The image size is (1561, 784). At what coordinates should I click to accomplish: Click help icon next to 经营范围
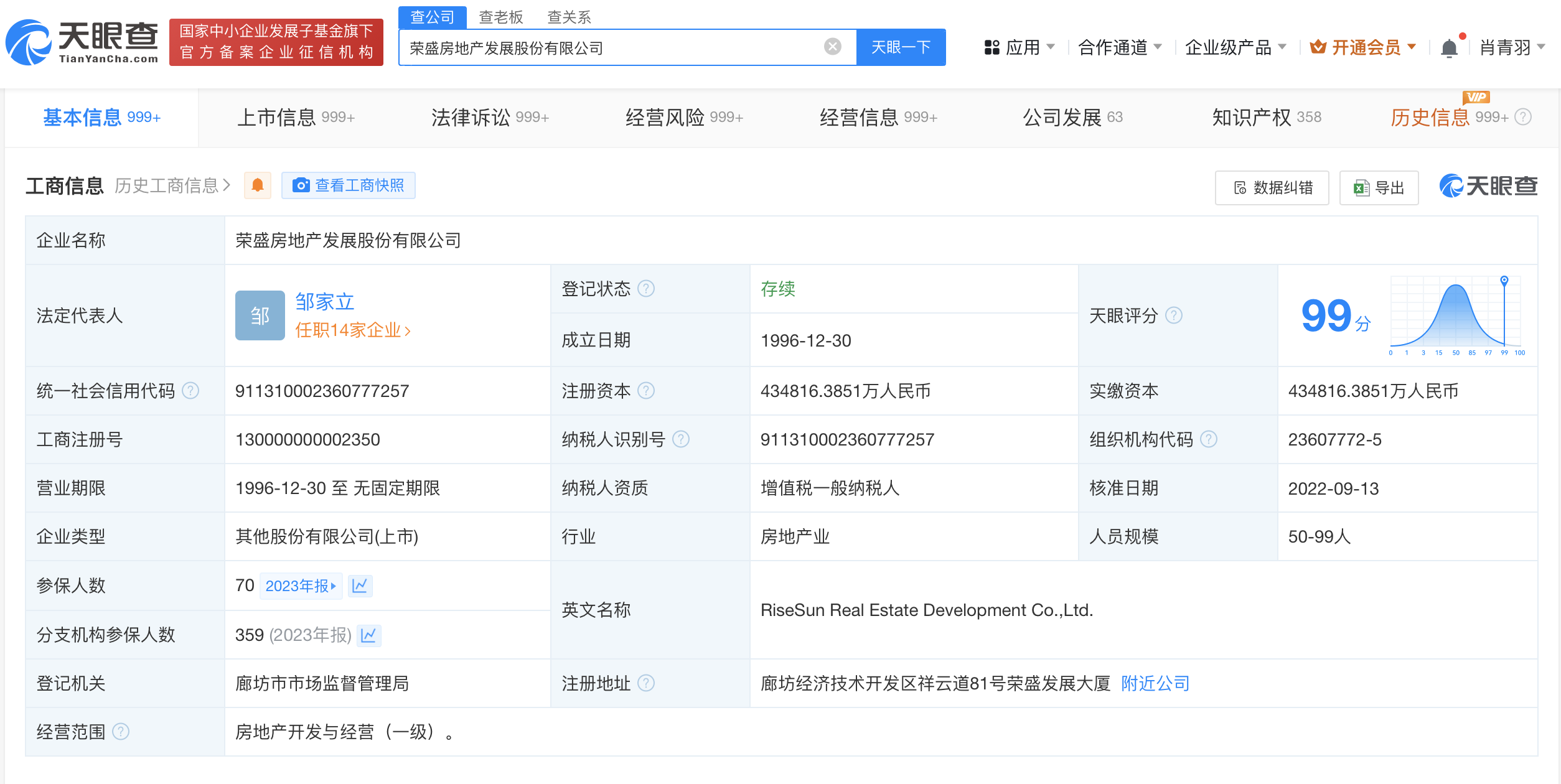[x=121, y=732]
